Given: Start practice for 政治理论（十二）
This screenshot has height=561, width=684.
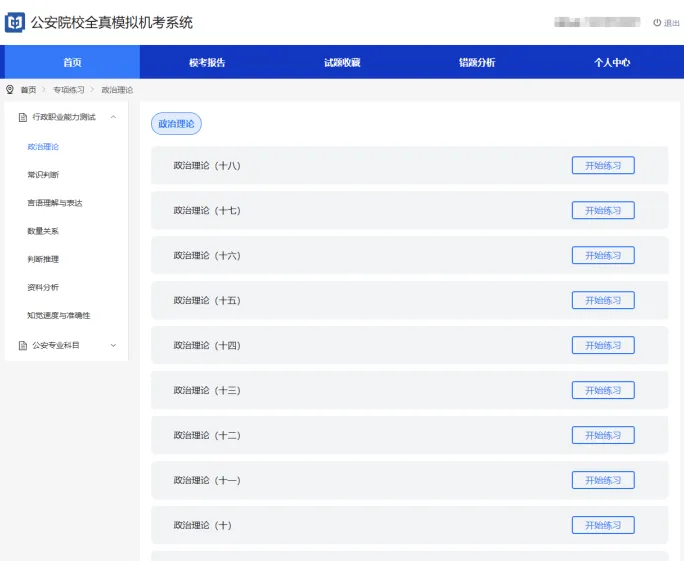Looking at the screenshot, I should [603, 435].
